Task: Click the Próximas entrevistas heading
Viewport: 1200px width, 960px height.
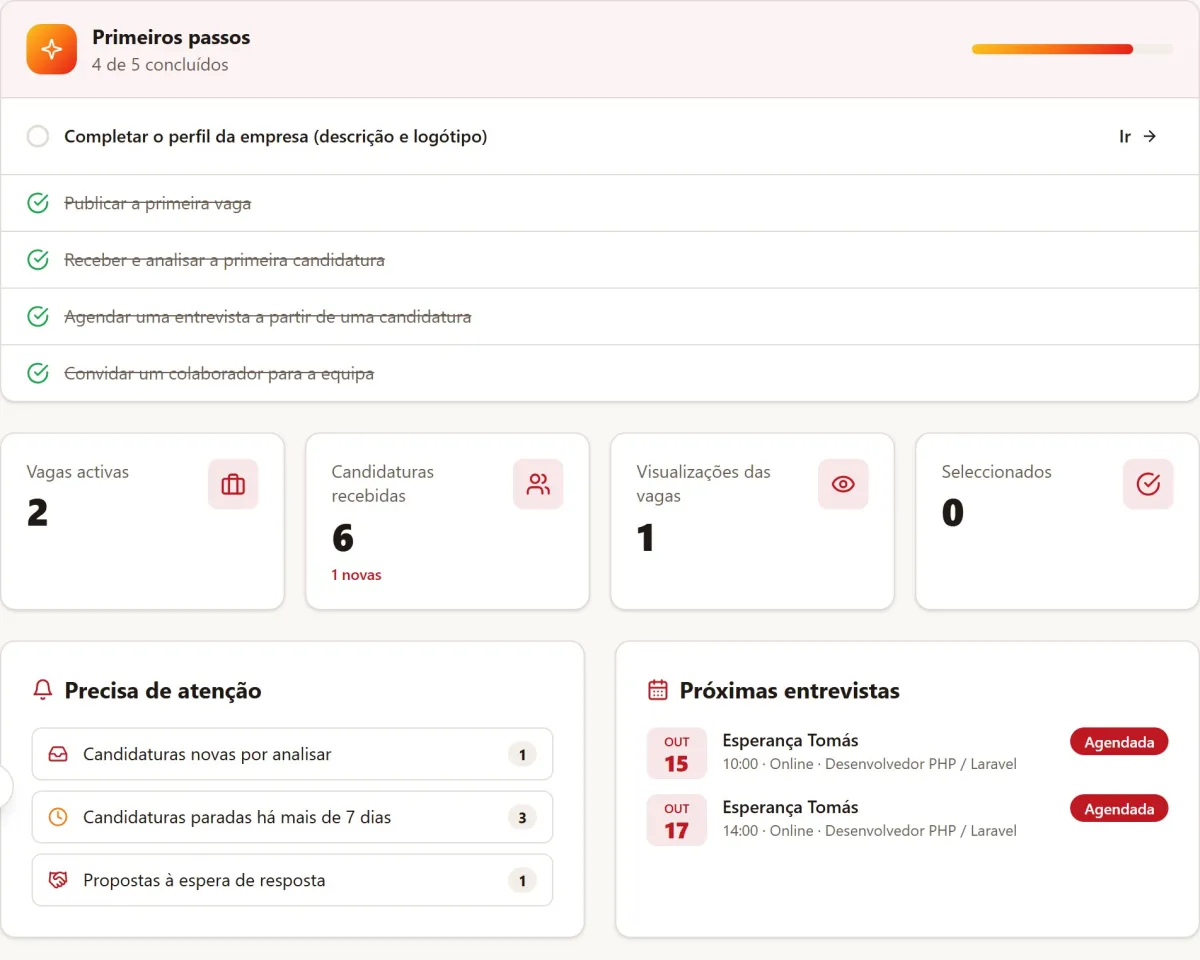Action: (790, 690)
